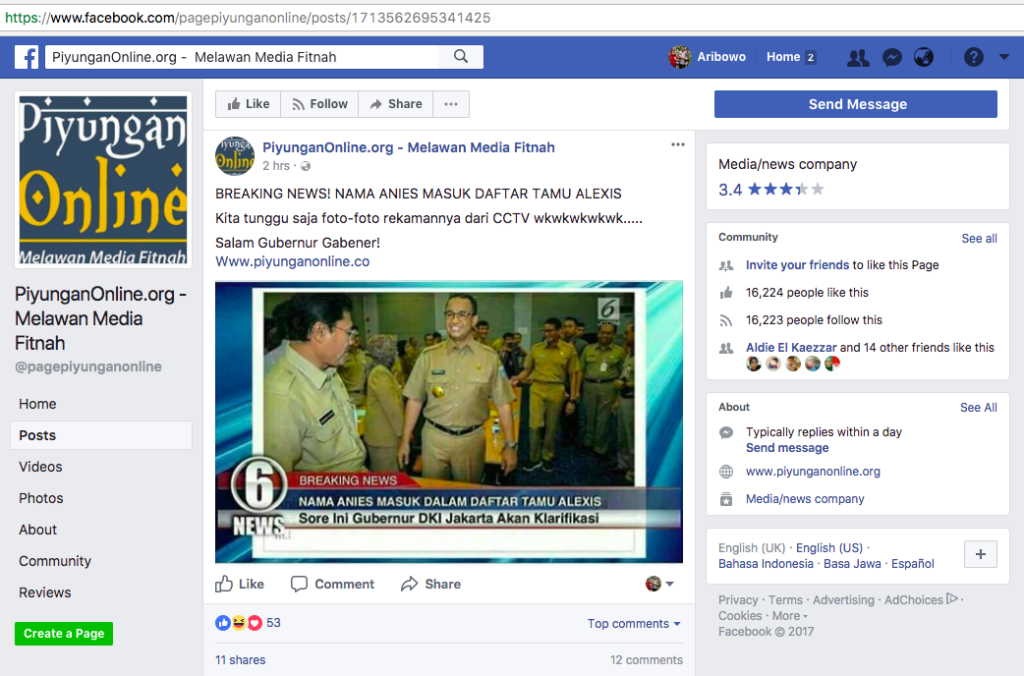The image size is (1024, 676).
Task: Expand the account dropdown arrow in top bar
Action: (1004, 58)
